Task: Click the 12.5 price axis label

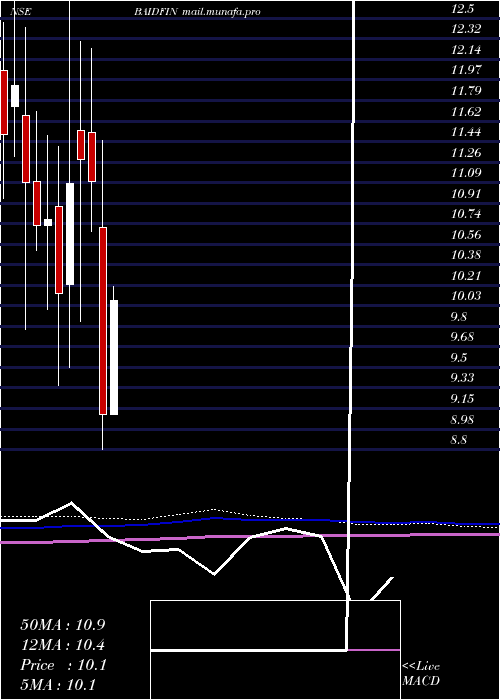Action: tap(462, 8)
